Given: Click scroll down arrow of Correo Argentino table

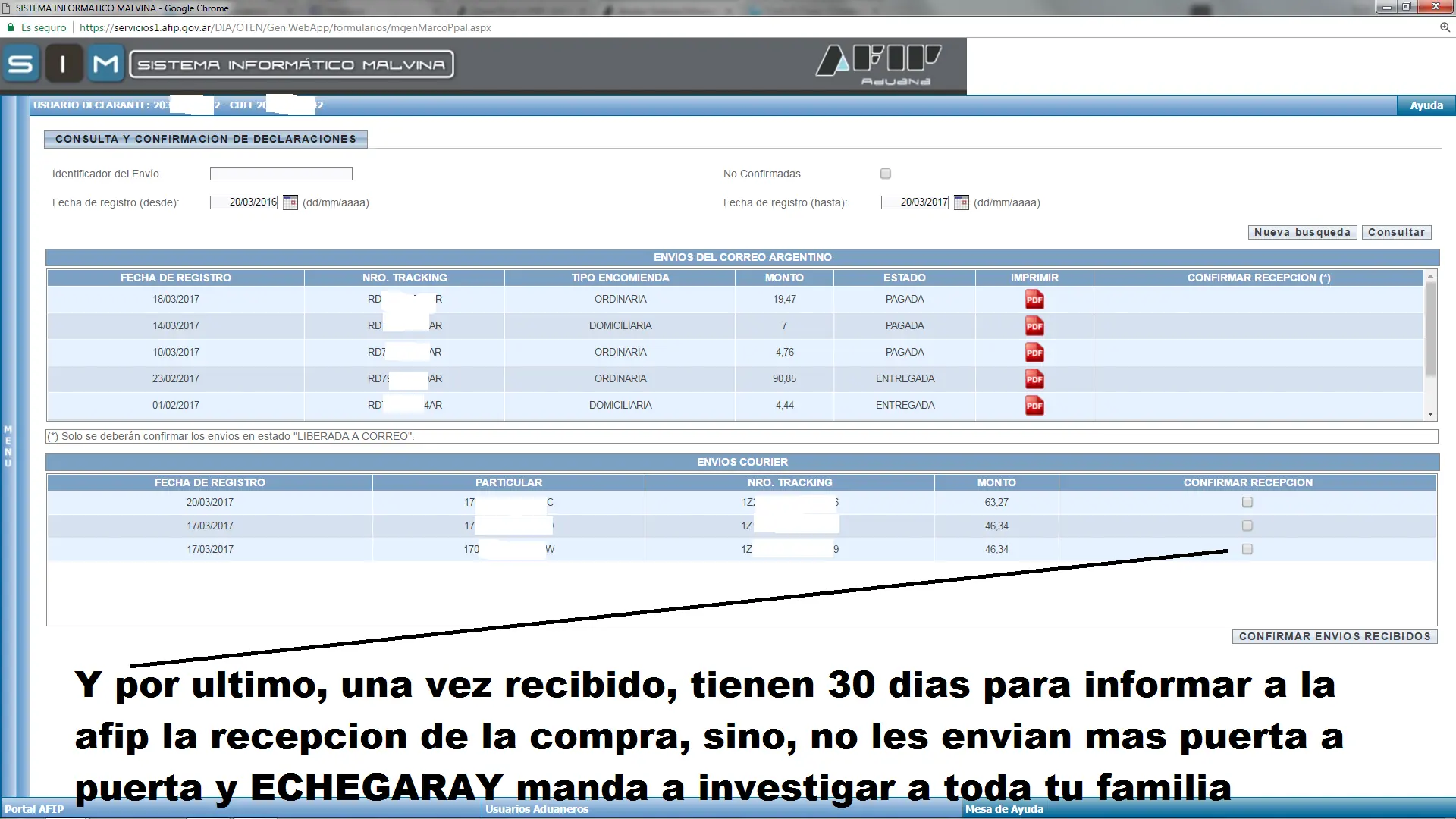Looking at the screenshot, I should (x=1430, y=414).
